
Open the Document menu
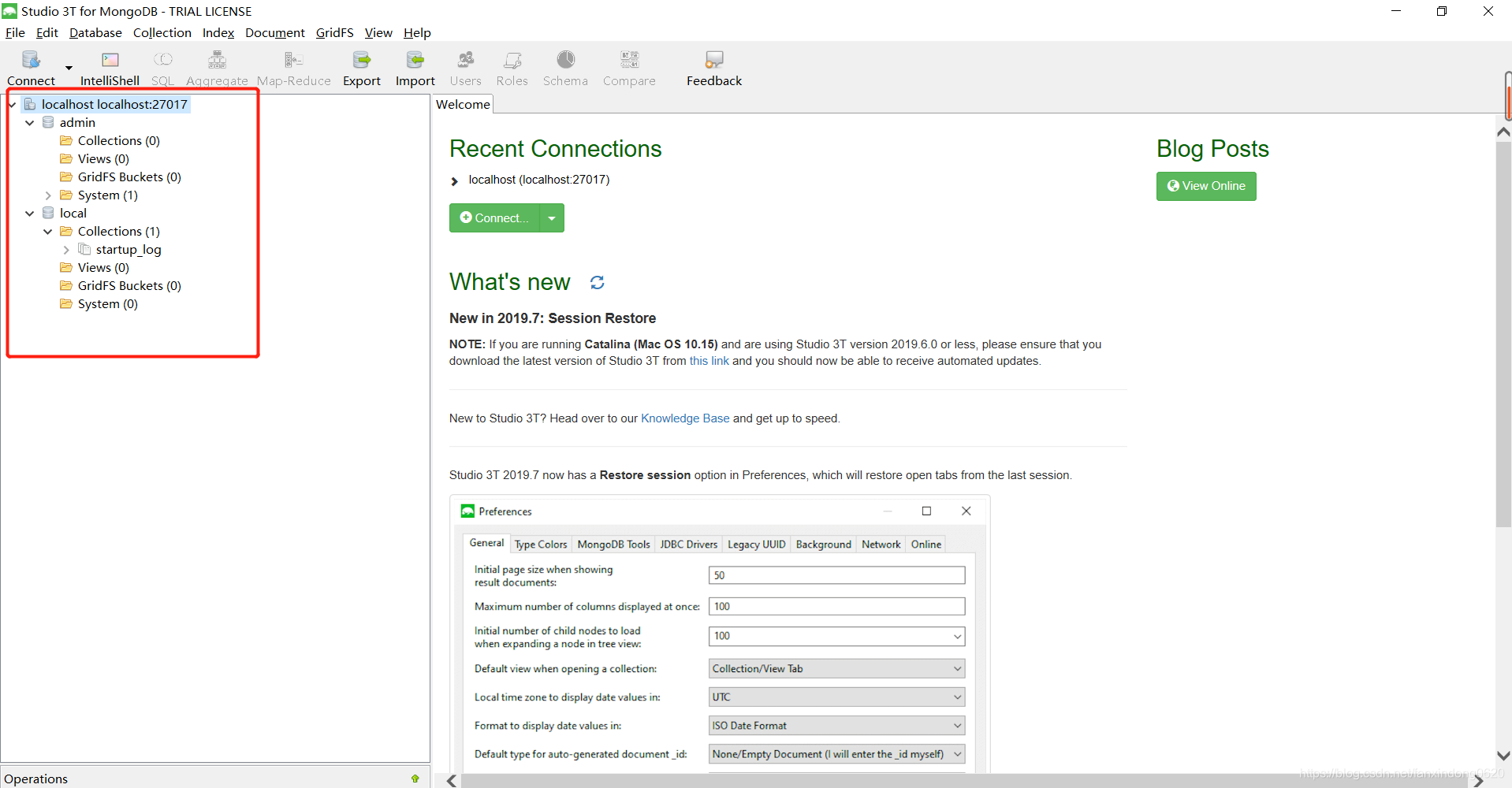tap(275, 32)
